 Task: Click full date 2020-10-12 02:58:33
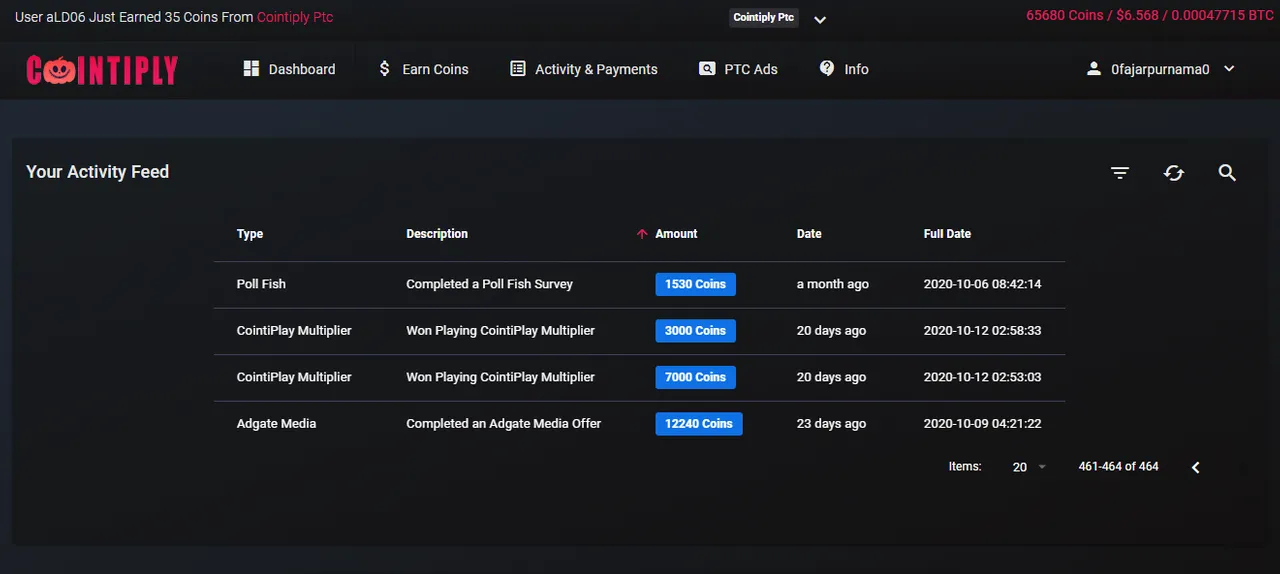[982, 331]
